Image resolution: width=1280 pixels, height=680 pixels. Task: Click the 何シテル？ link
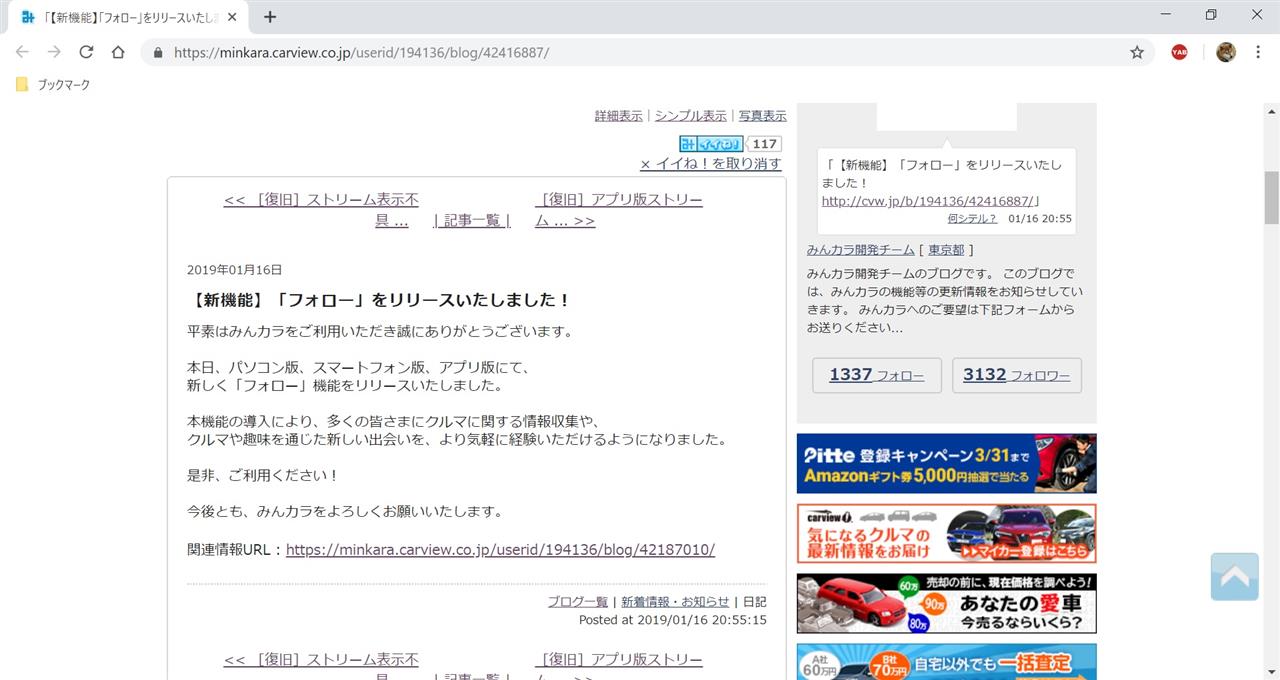(972, 219)
